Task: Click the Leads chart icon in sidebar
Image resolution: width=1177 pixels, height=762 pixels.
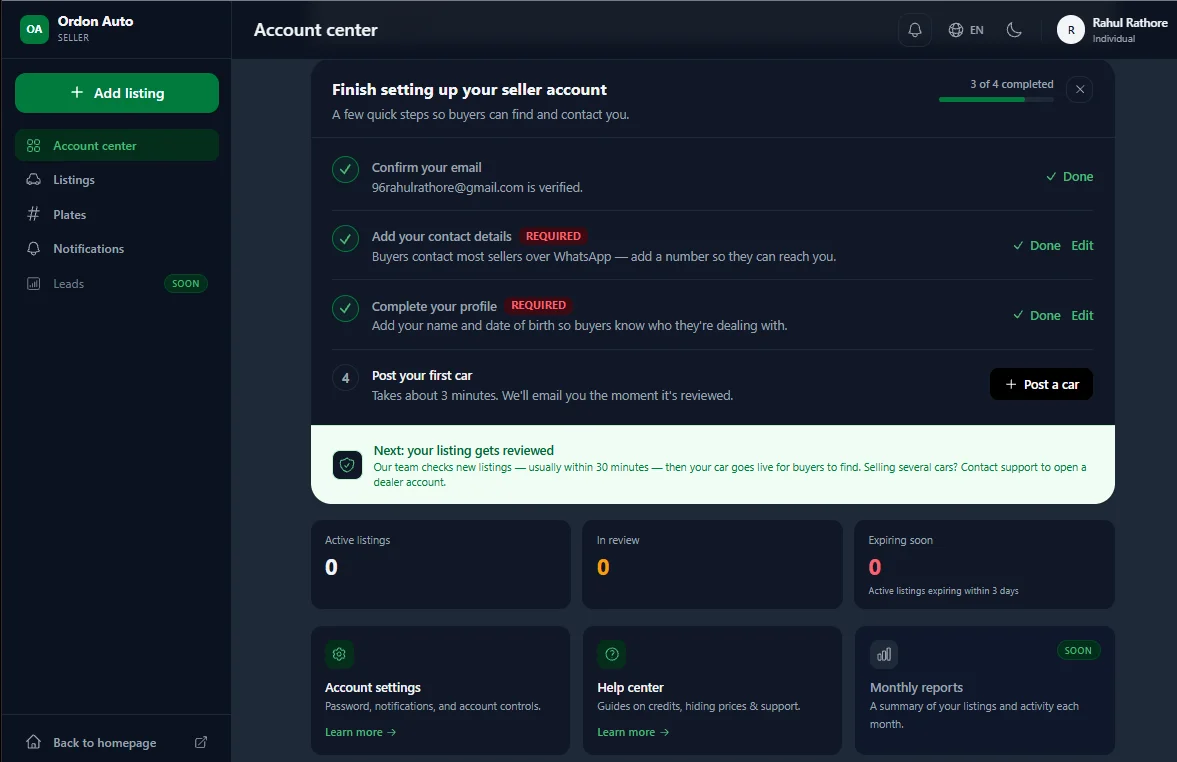Action: coord(34,284)
